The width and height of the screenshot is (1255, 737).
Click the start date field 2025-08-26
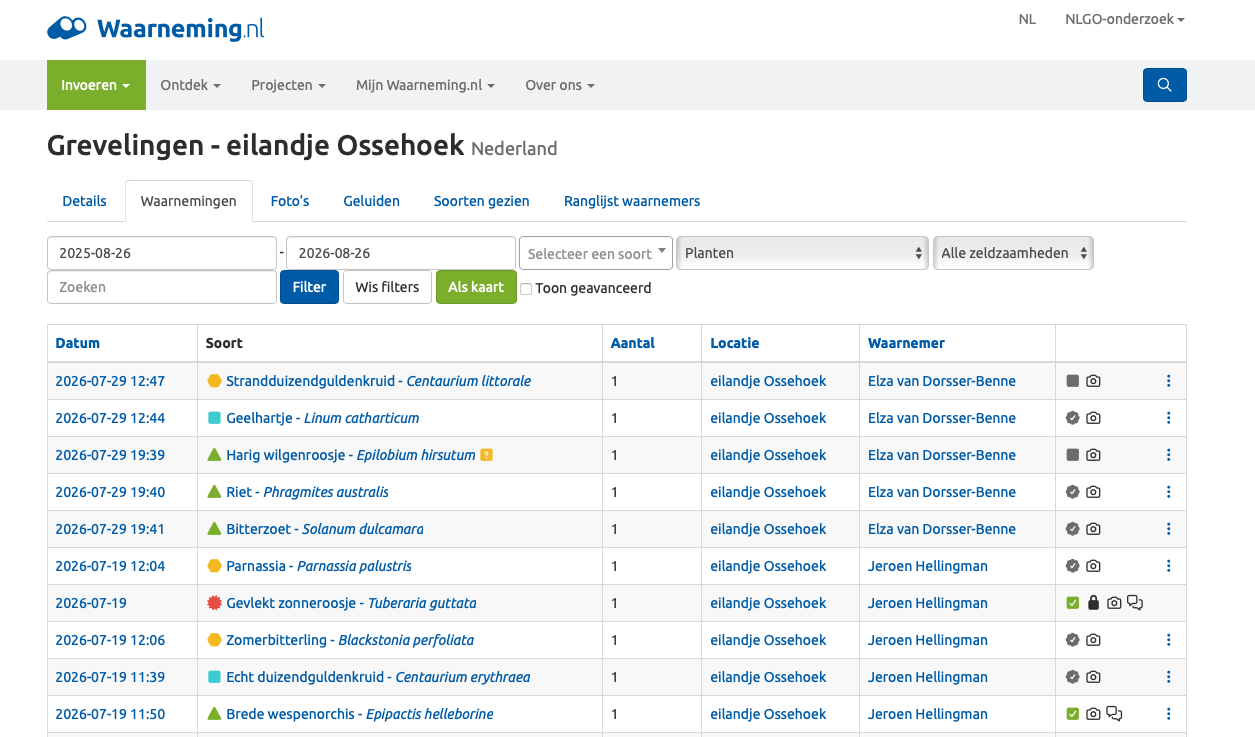coord(162,253)
